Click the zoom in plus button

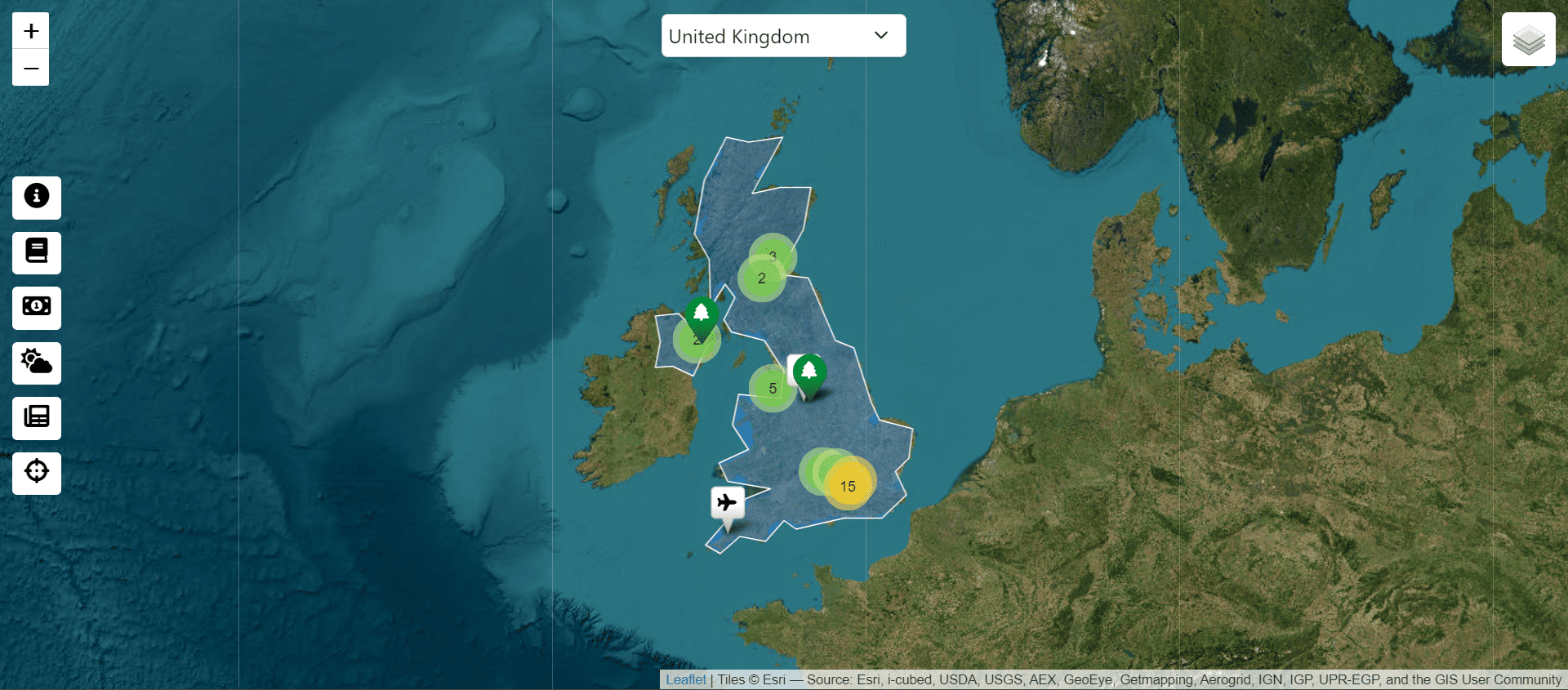point(31,31)
